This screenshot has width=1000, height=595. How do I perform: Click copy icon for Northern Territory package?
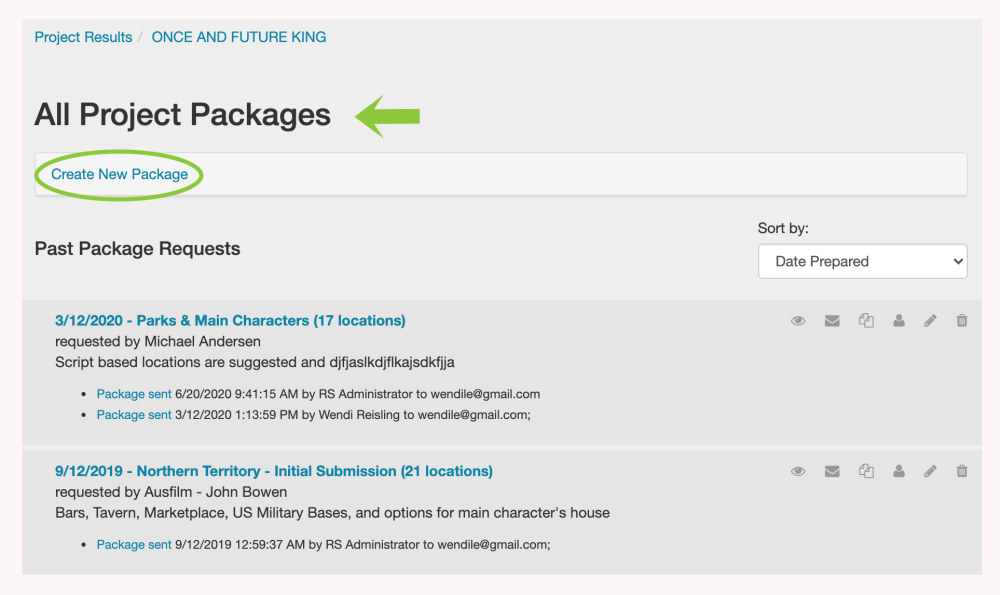pos(866,471)
